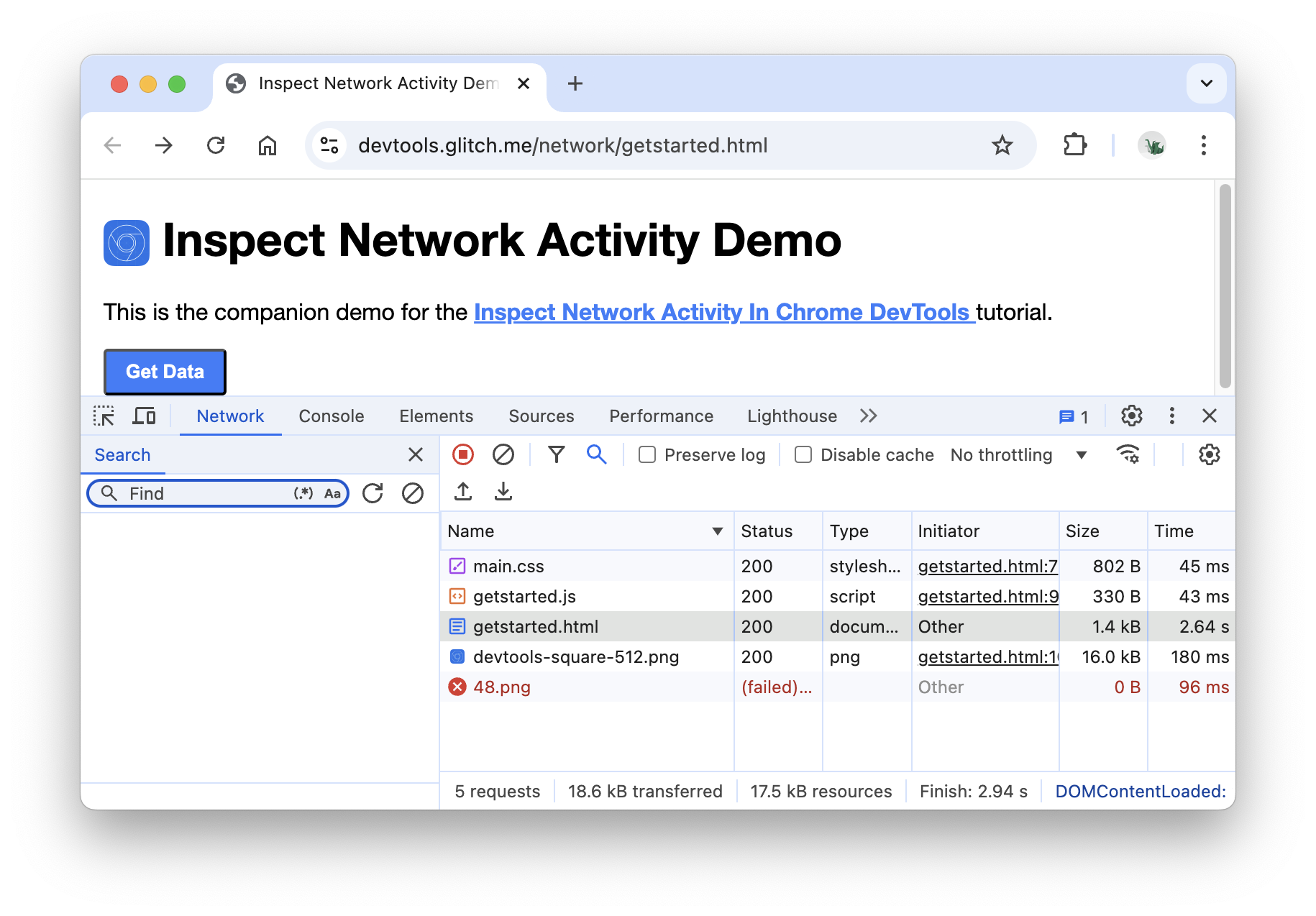Export network log as HAR
This screenshot has width=1316, height=916.
[503, 492]
